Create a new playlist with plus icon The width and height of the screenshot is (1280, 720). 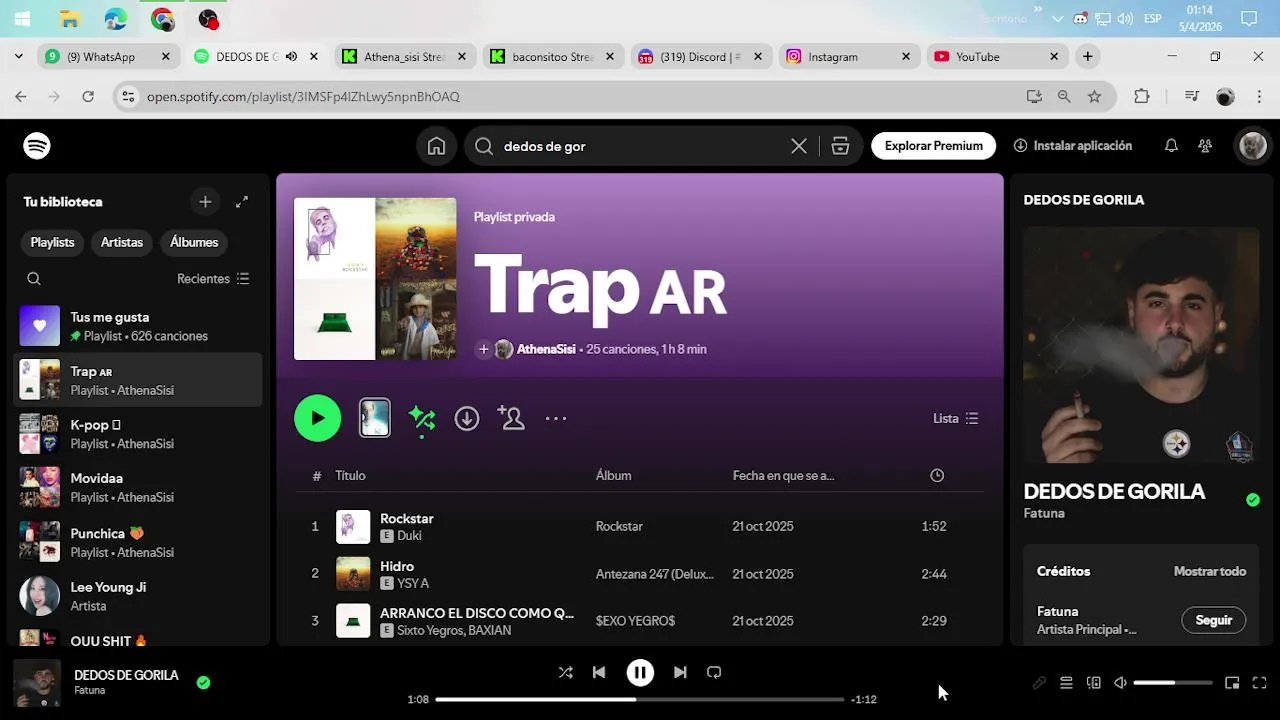point(205,202)
